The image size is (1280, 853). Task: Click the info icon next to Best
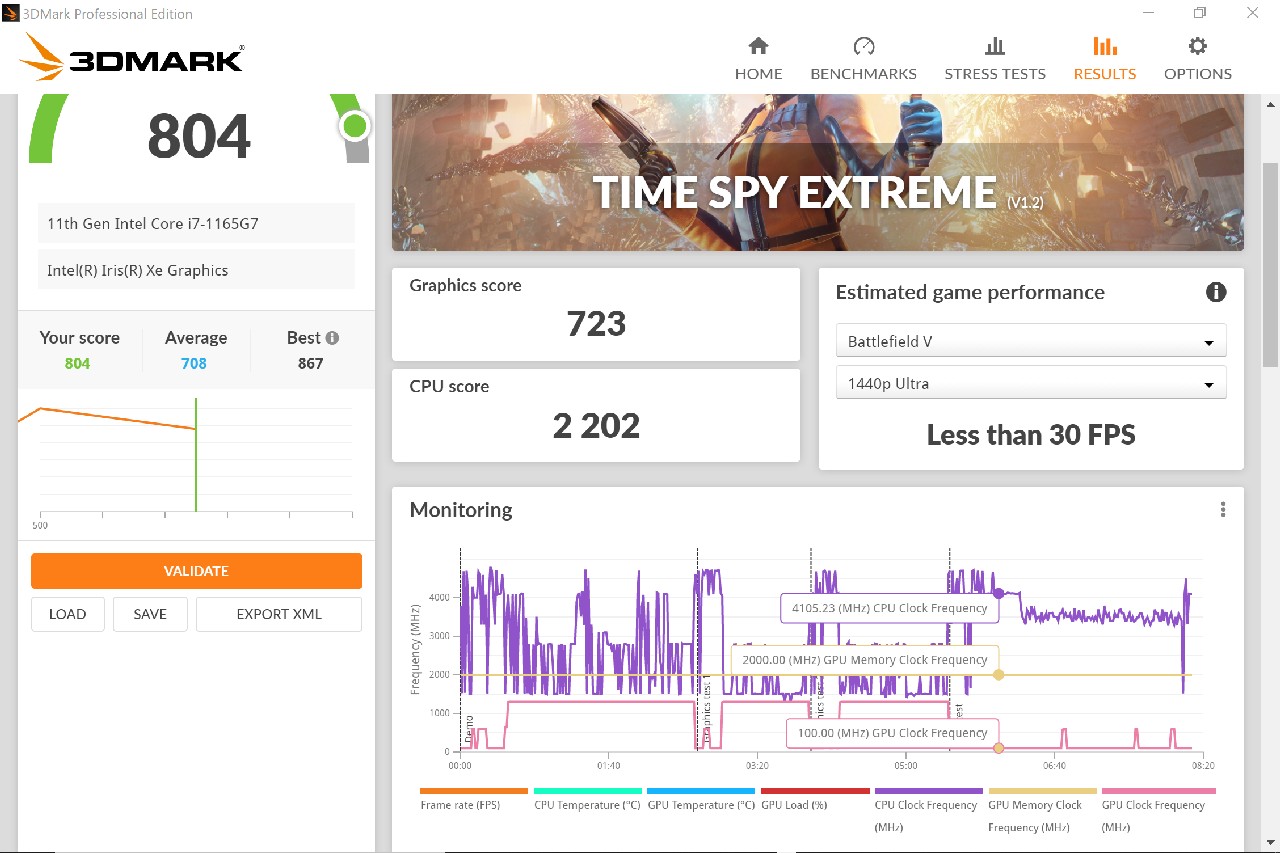pos(332,338)
